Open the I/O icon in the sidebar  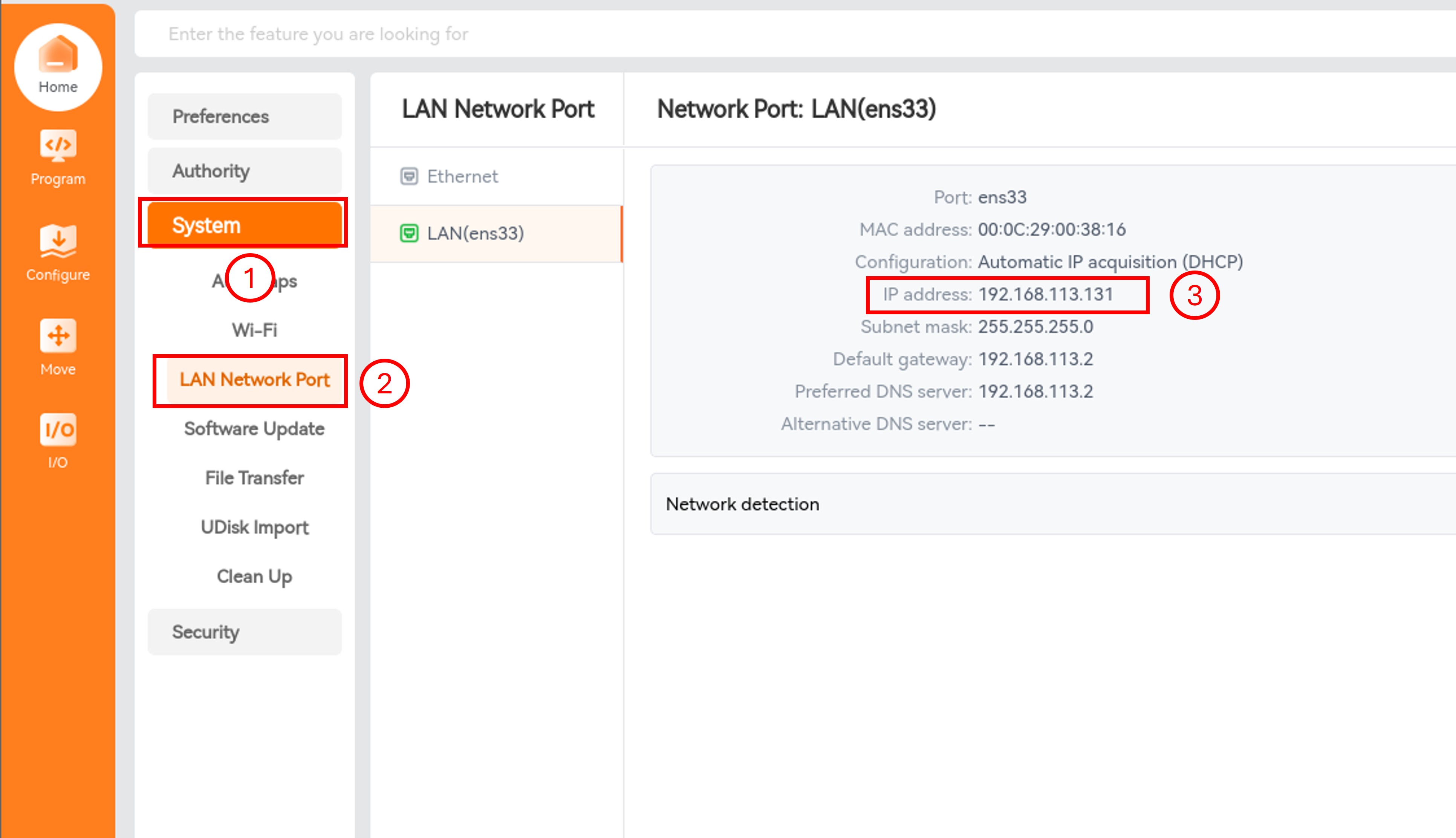pos(58,429)
